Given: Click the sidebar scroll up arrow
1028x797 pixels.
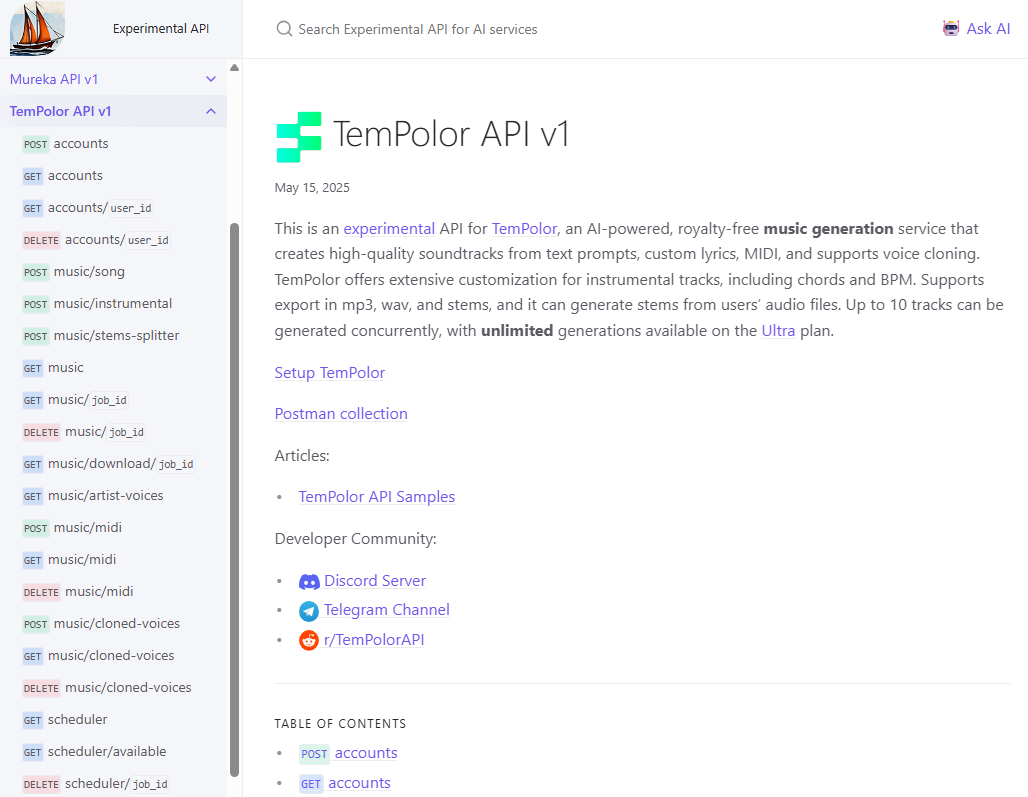Looking at the screenshot, I should pos(235,68).
